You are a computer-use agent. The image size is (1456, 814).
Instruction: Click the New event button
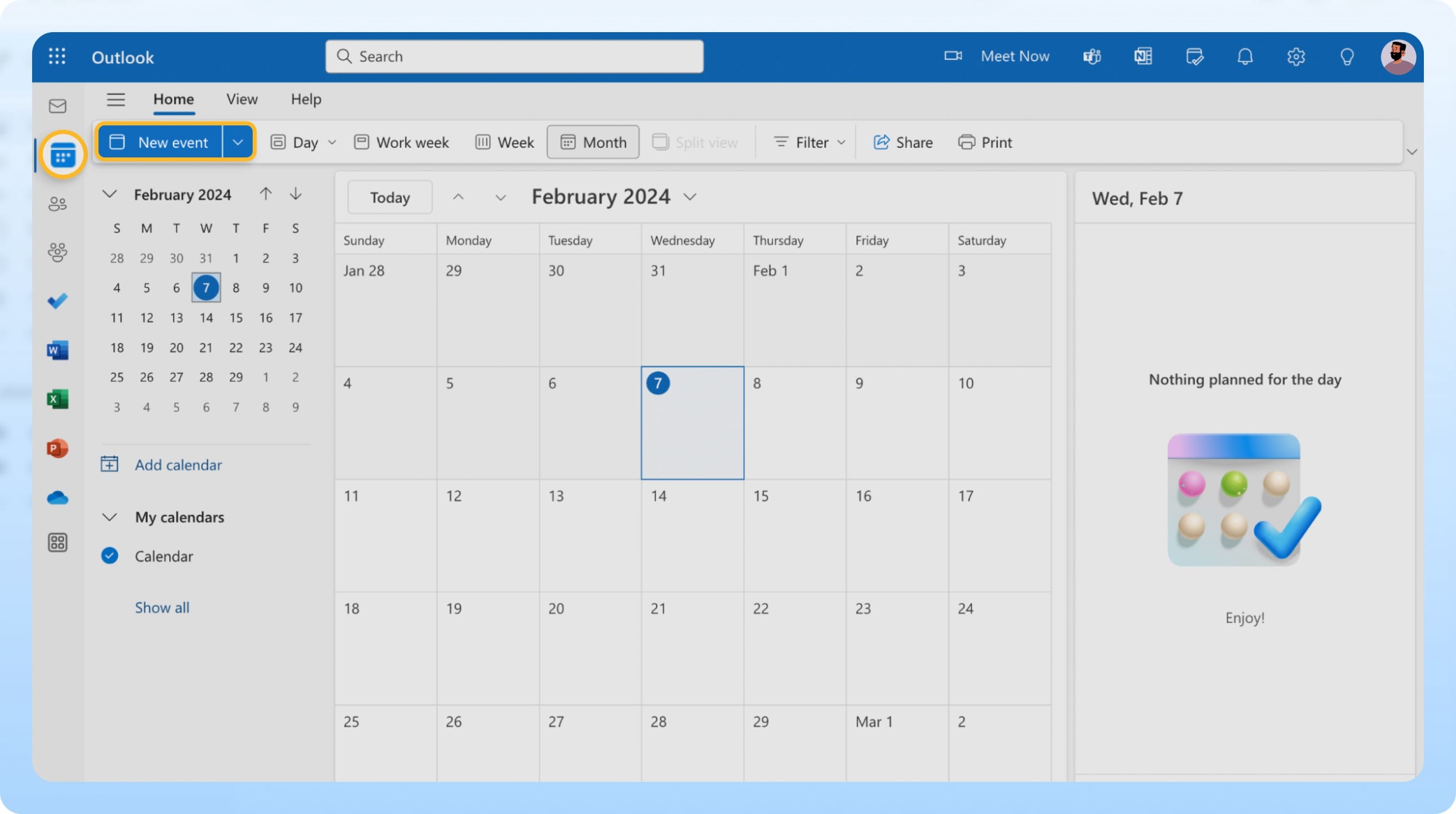pyautogui.click(x=160, y=142)
